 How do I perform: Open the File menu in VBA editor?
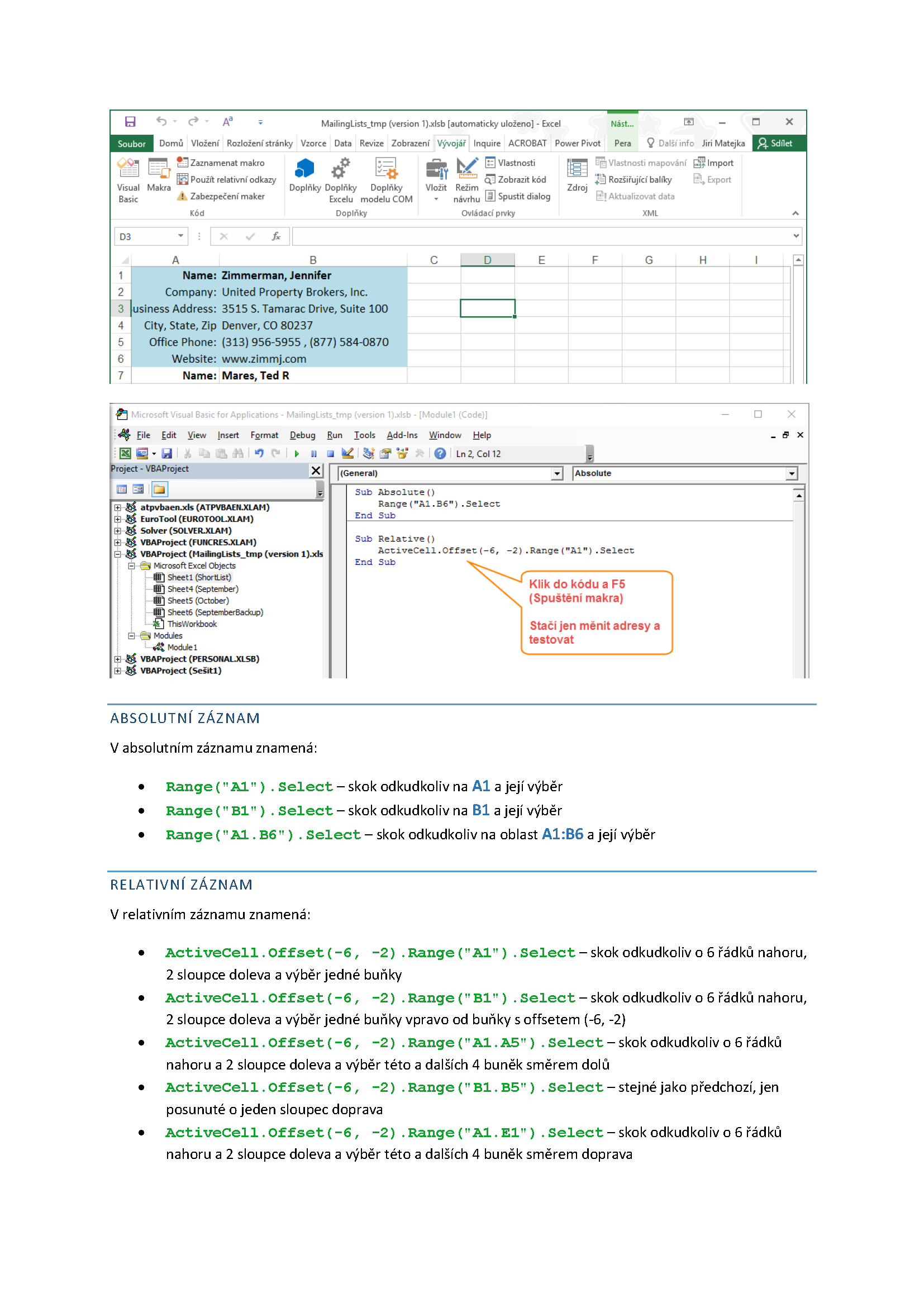(x=144, y=435)
